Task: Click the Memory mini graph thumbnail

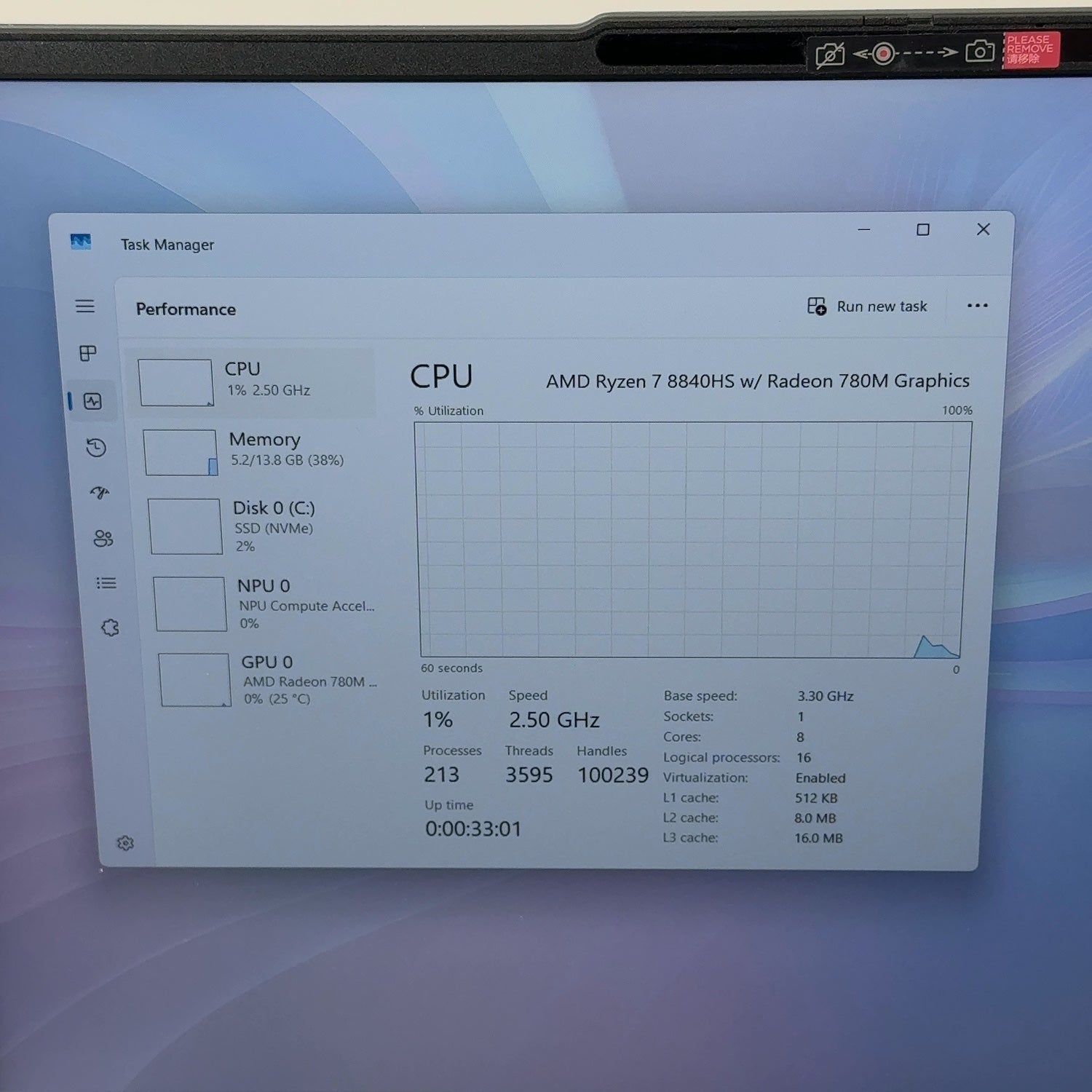Action: click(x=181, y=452)
